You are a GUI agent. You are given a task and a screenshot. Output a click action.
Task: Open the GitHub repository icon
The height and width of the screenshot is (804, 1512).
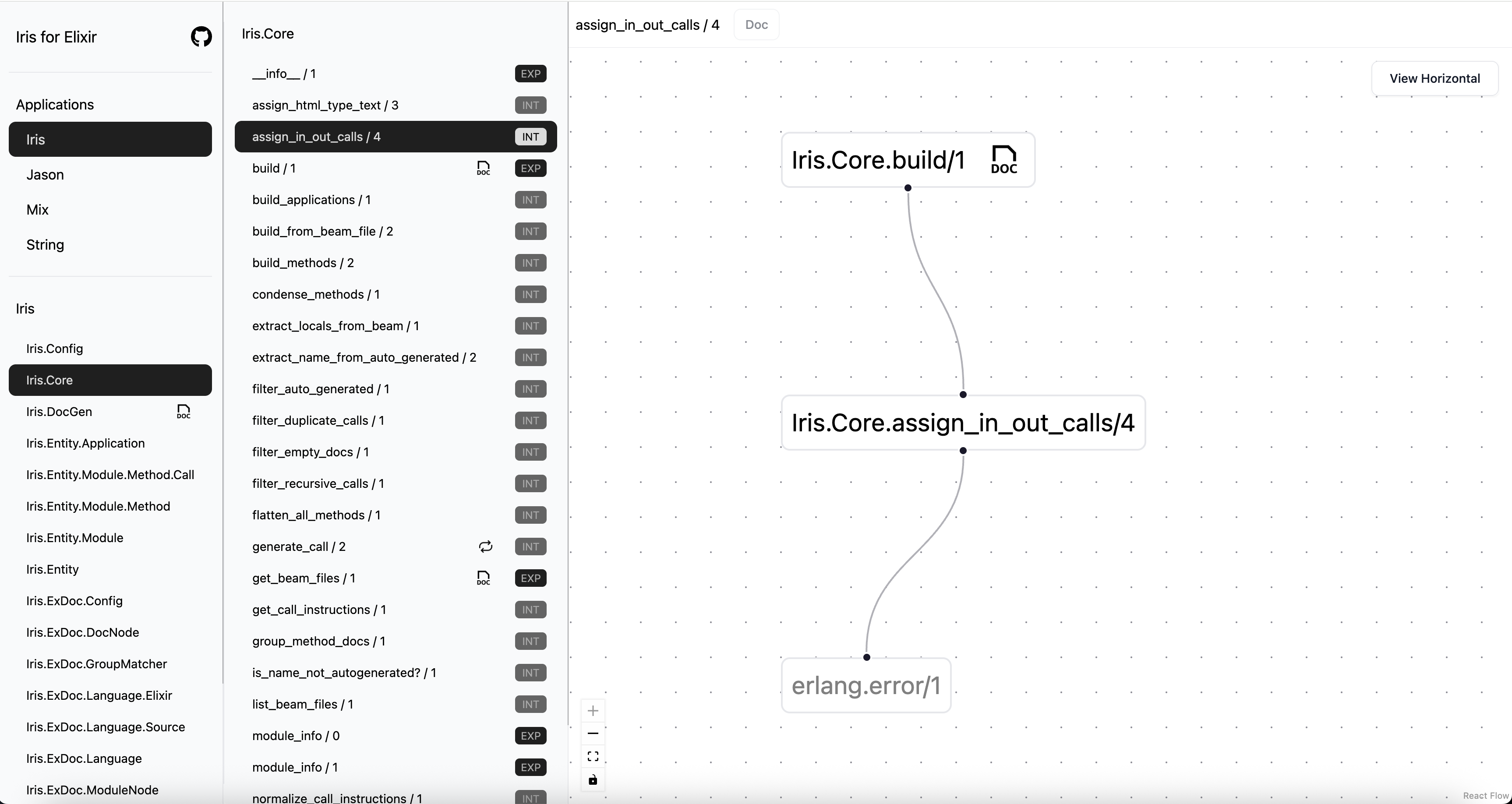pos(201,36)
